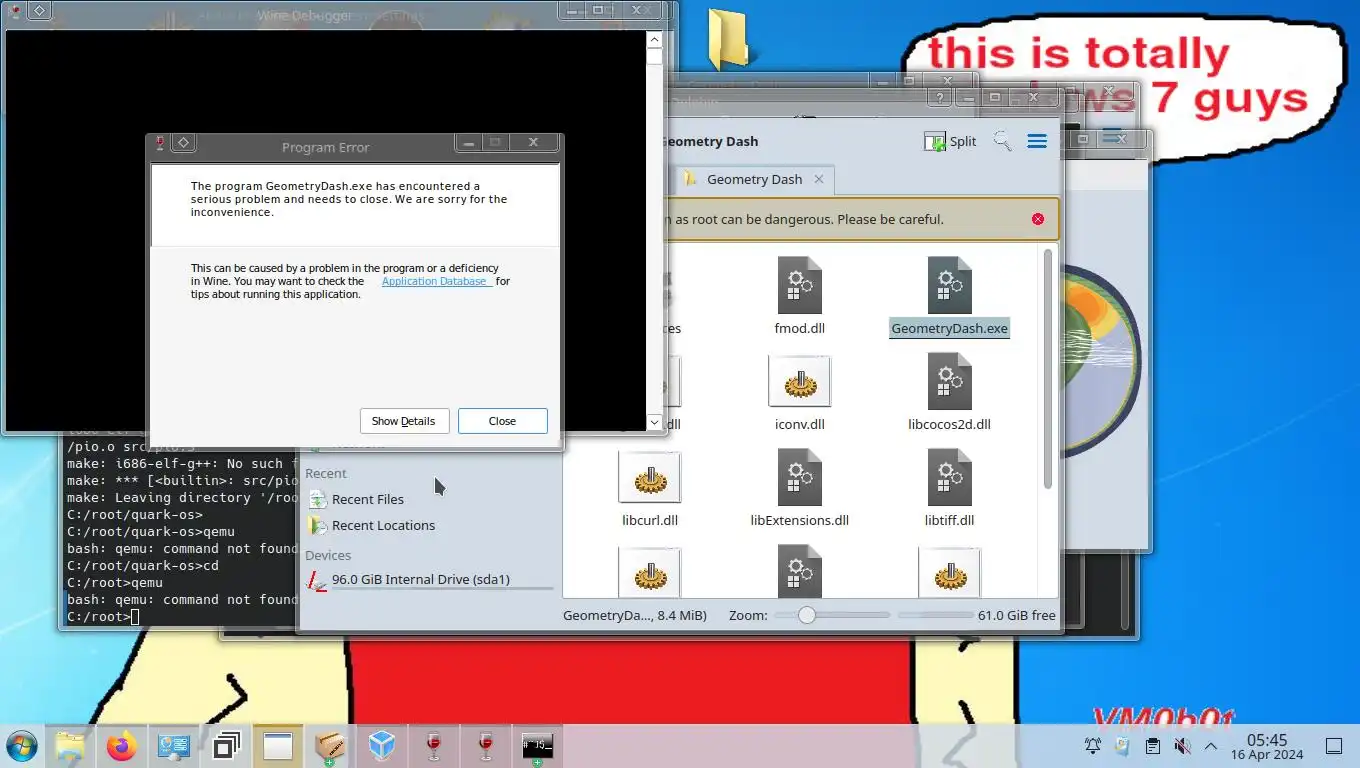The height and width of the screenshot is (768, 1360).
Task: Open system settings icon in taskbar
Action: coord(174,746)
